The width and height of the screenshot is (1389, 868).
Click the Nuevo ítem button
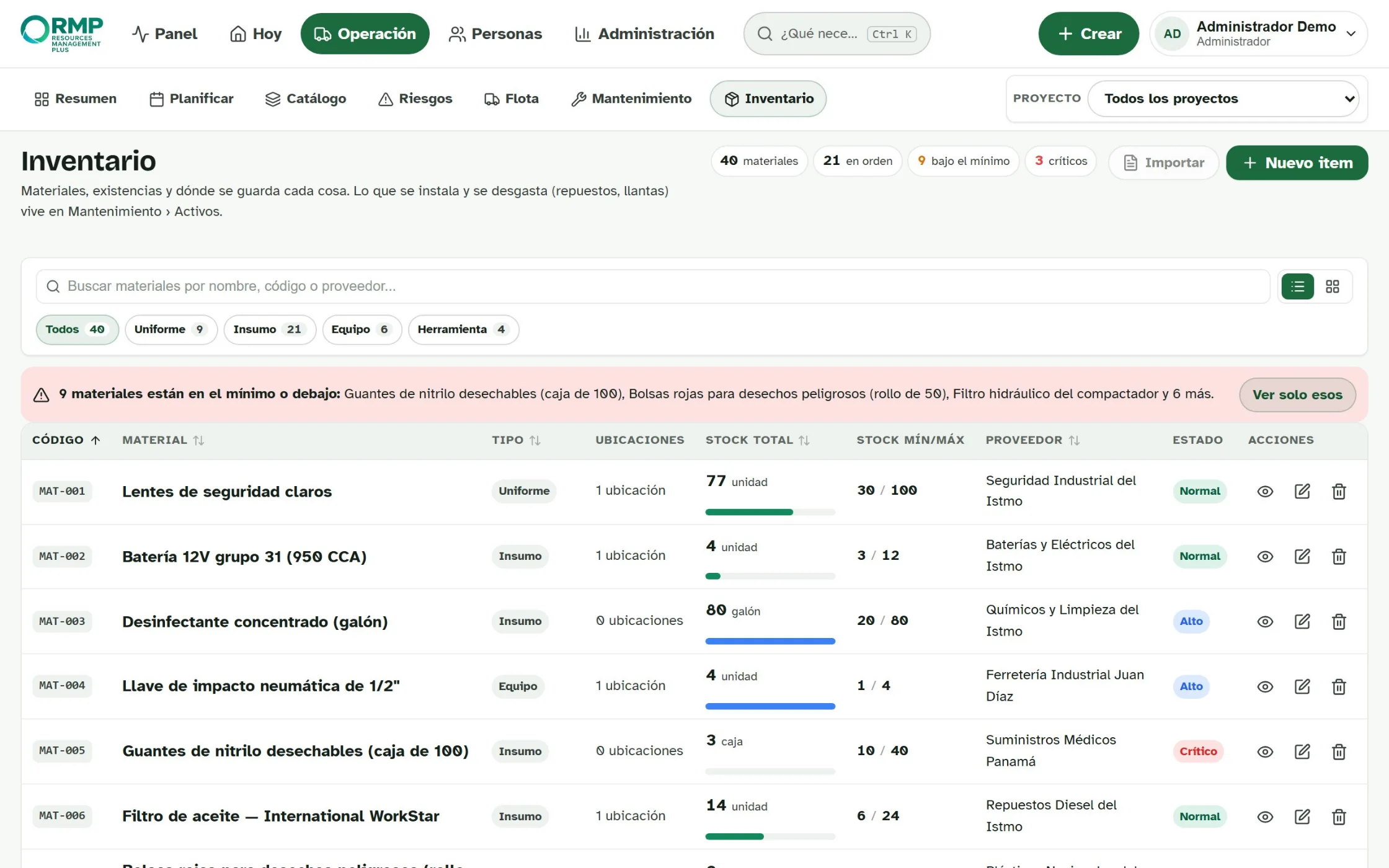point(1297,162)
